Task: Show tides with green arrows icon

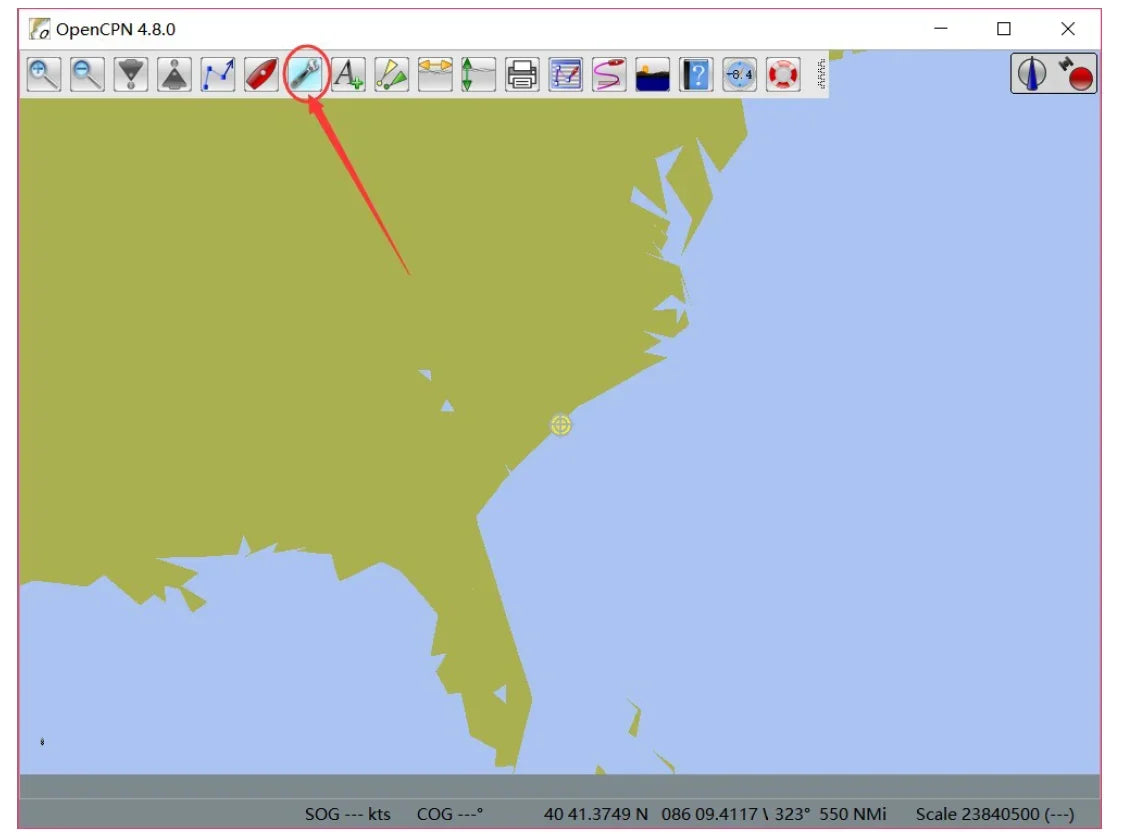Action: (478, 74)
